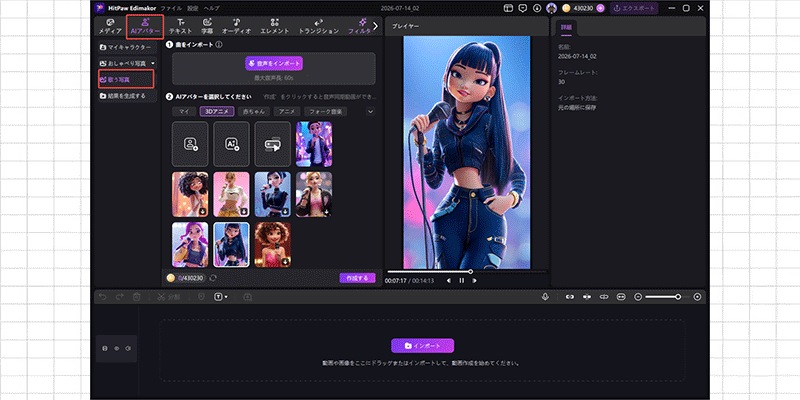Click the timeline zoom-out minus icon
This screenshot has width=800, height=400.
(x=638, y=296)
